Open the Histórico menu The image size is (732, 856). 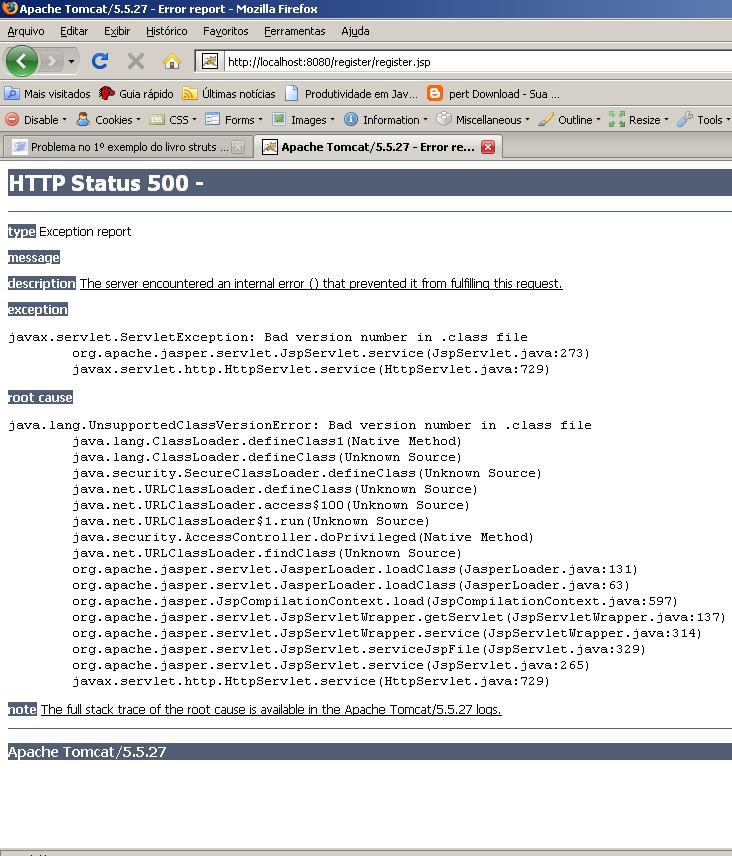pyautogui.click(x=166, y=31)
